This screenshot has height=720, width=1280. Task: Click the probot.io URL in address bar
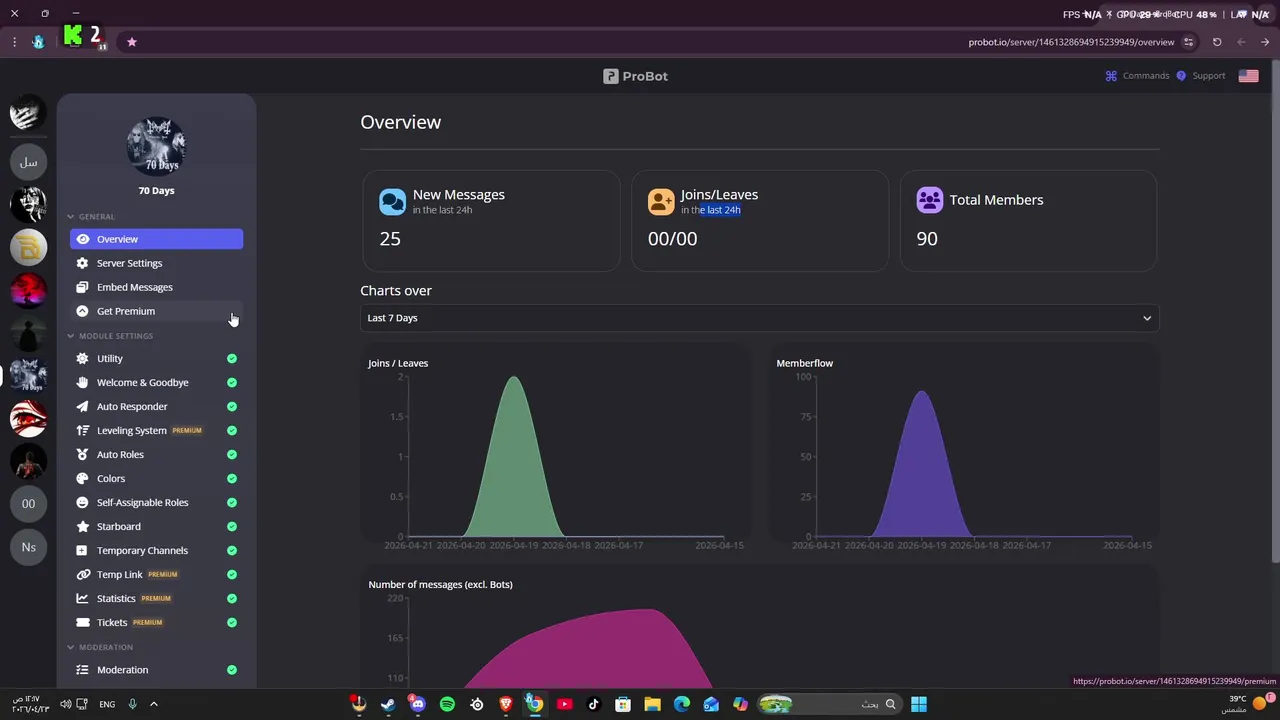(1071, 42)
